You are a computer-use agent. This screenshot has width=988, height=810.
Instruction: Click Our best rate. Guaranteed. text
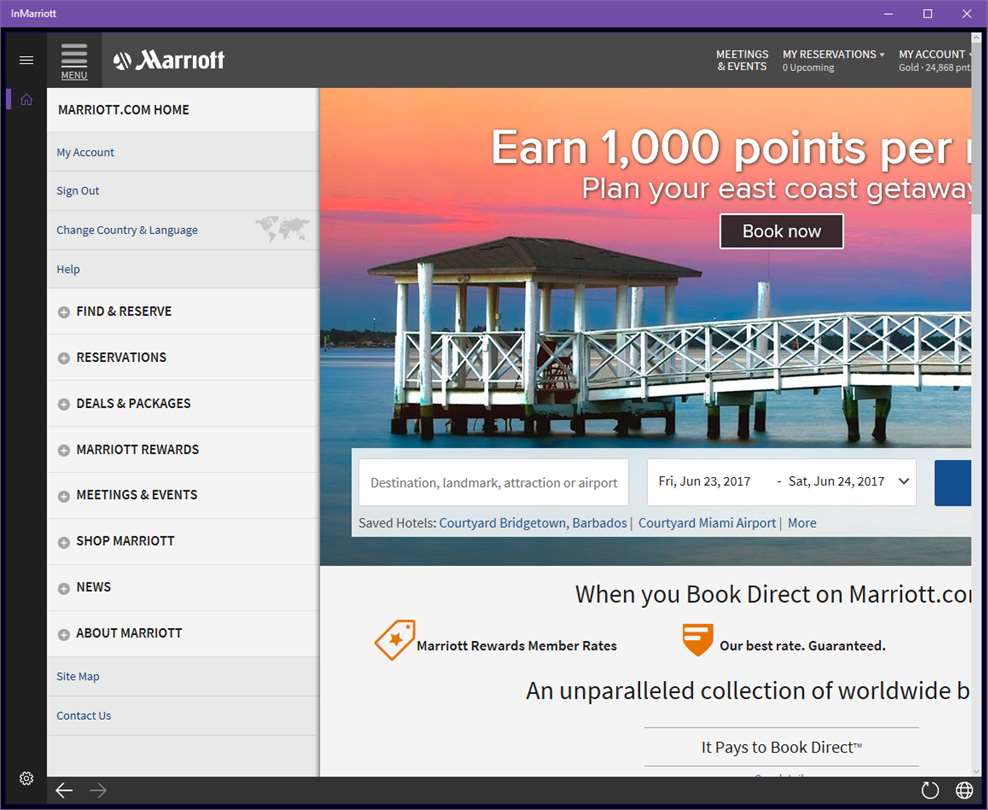pos(803,646)
